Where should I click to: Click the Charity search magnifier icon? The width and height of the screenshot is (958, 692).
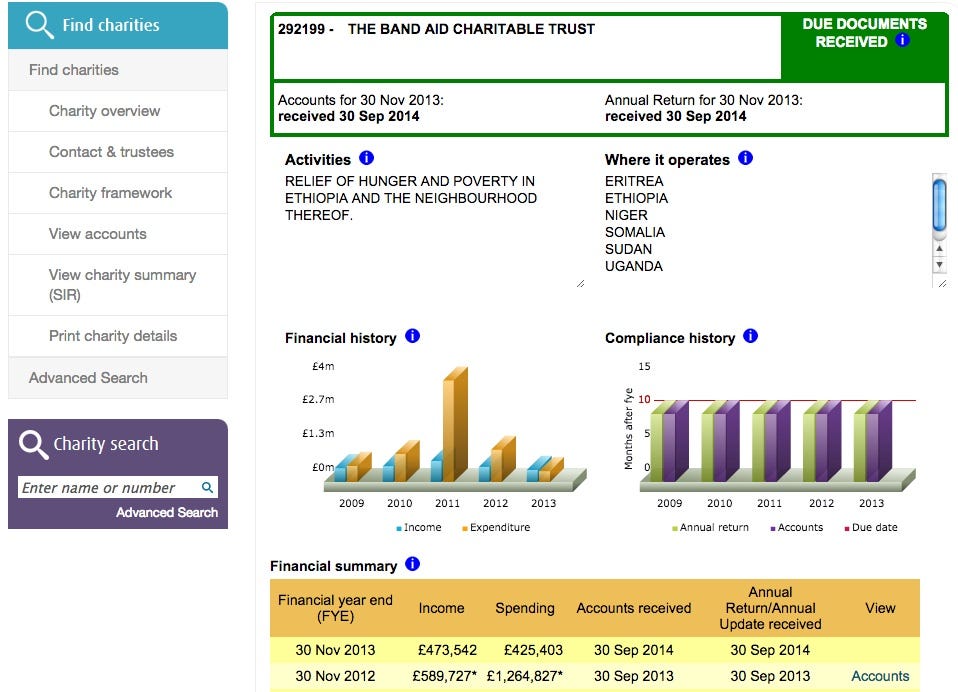(x=33, y=444)
